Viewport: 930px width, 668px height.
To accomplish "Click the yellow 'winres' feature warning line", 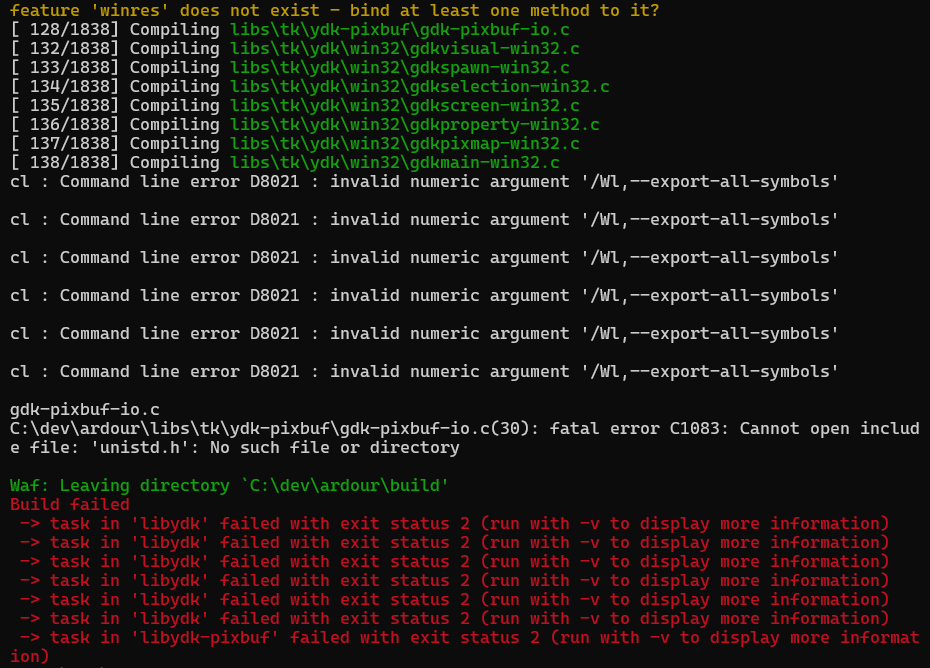I will coord(334,10).
